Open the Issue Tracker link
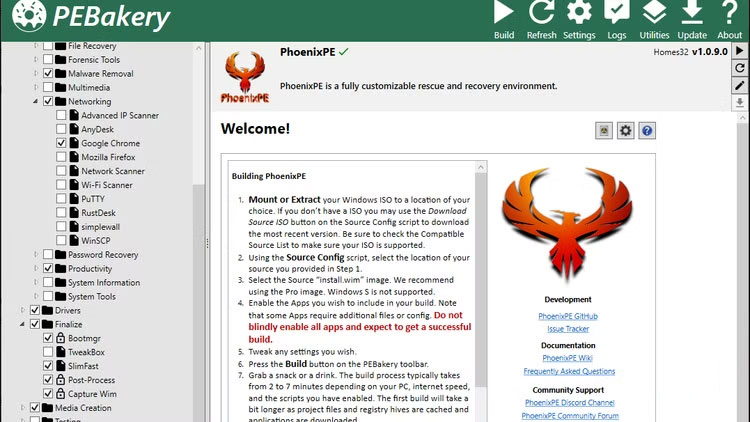This screenshot has height=422, width=750. click(568, 329)
